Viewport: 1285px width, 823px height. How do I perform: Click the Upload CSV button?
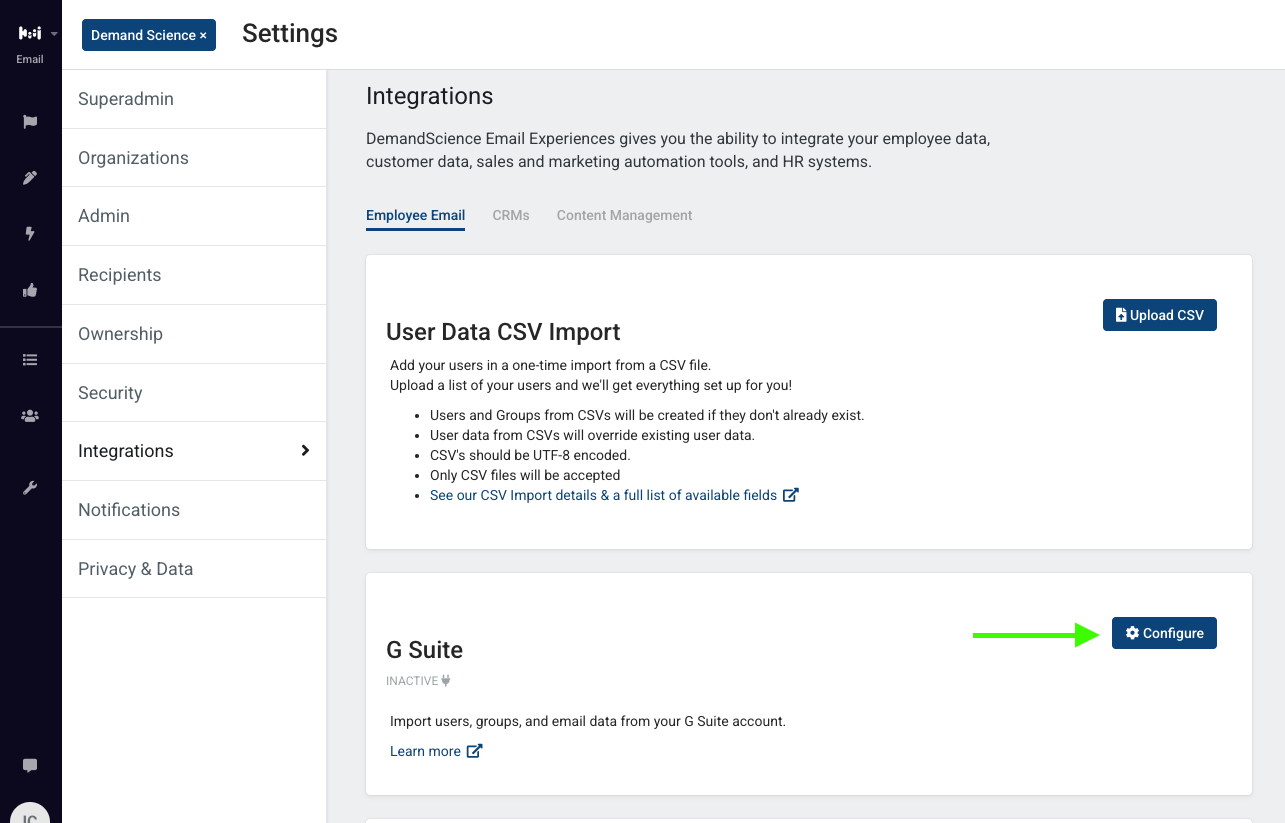coord(1160,315)
